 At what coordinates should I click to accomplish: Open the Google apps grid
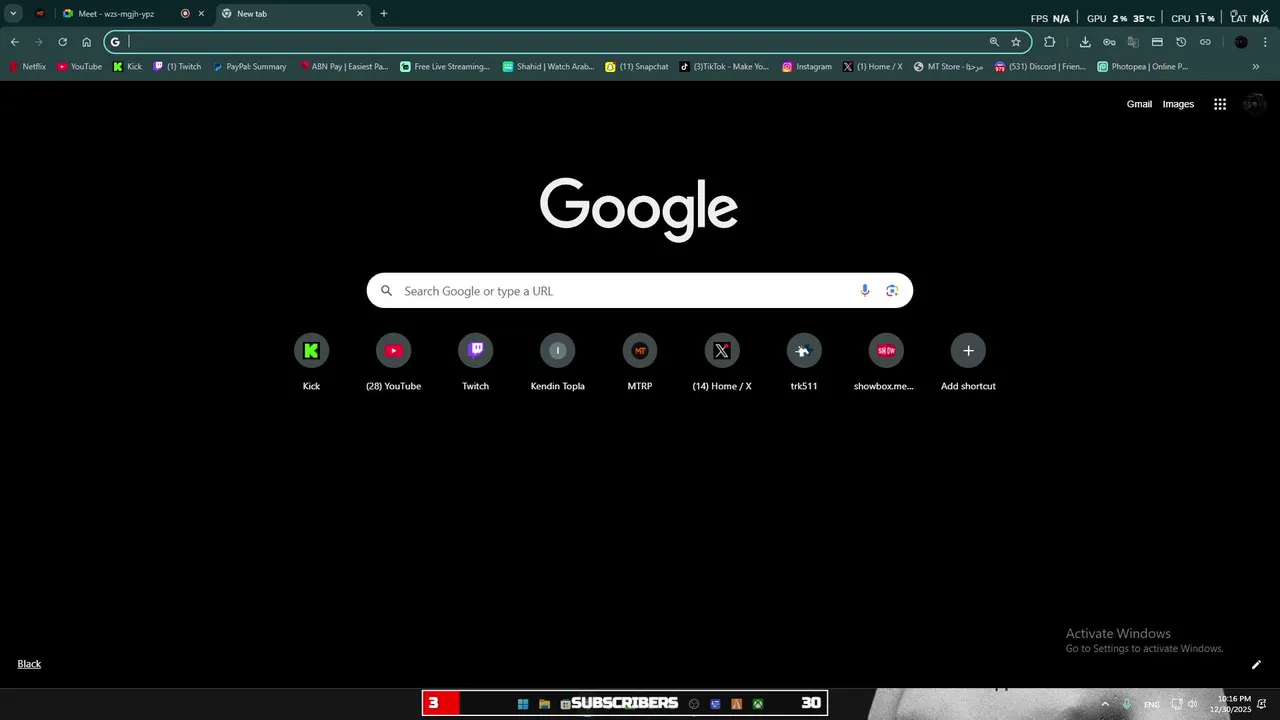click(x=1220, y=104)
